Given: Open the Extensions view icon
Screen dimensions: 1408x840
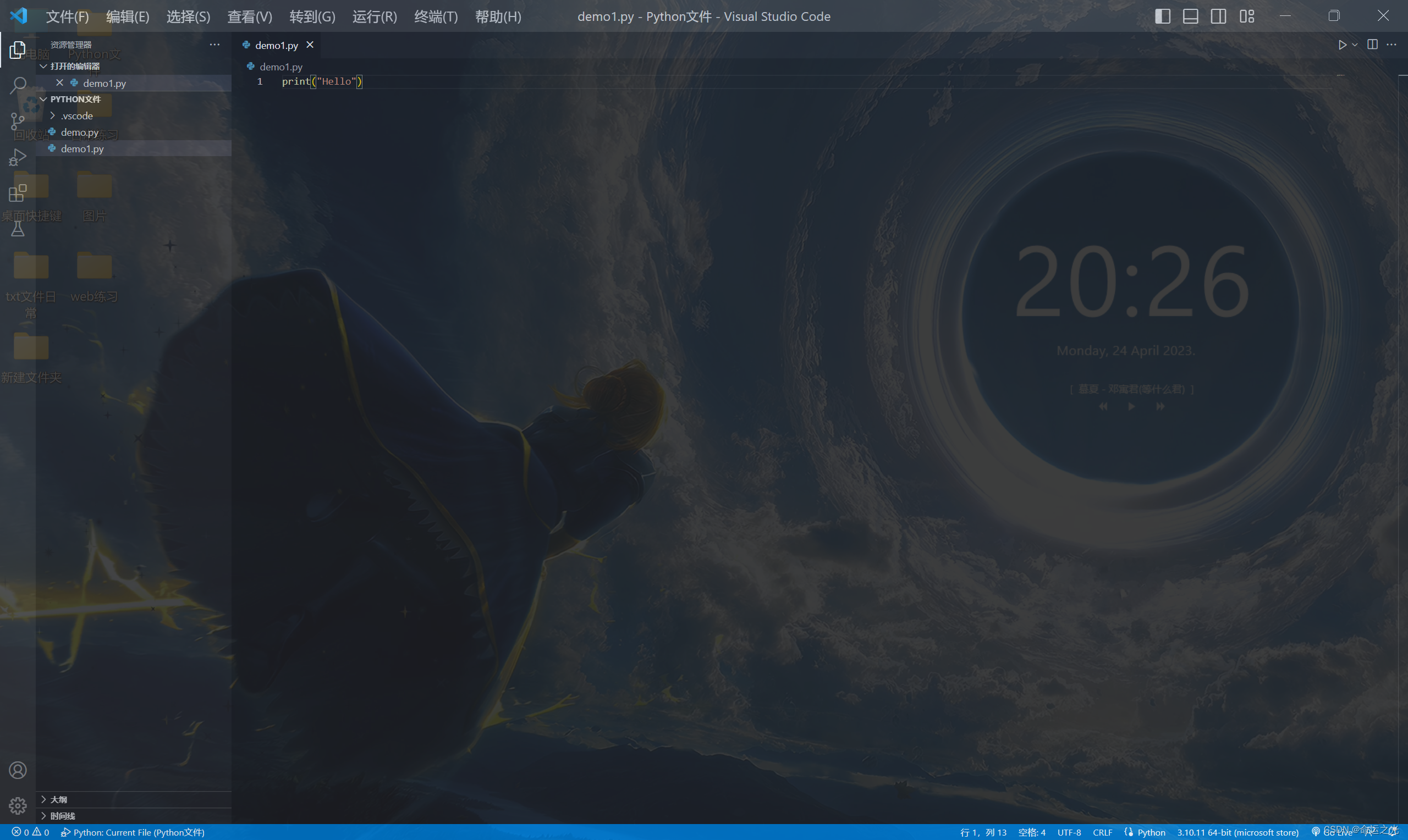Looking at the screenshot, I should 18,193.
